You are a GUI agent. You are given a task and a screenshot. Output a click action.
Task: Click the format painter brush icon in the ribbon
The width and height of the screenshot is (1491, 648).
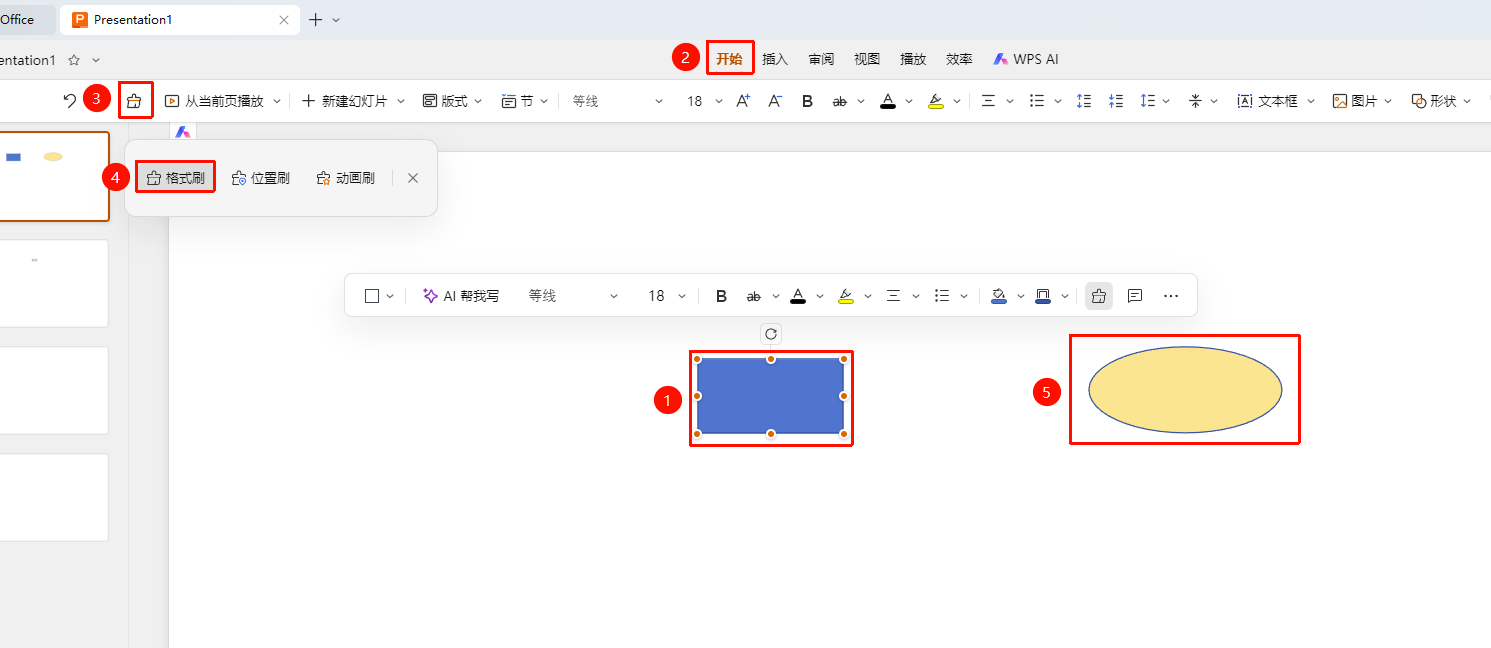coord(135,101)
